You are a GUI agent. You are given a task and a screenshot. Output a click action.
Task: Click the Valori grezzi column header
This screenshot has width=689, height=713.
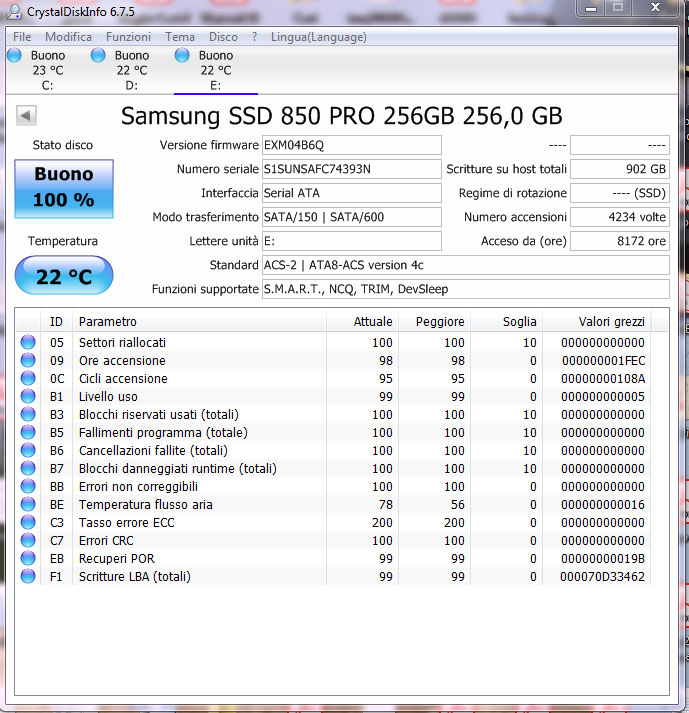point(597,321)
